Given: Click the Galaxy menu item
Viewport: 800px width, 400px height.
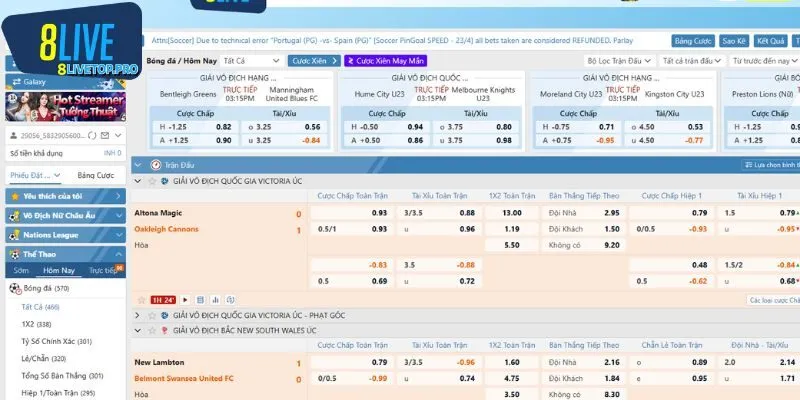Looking at the screenshot, I should pyautogui.click(x=65, y=82).
